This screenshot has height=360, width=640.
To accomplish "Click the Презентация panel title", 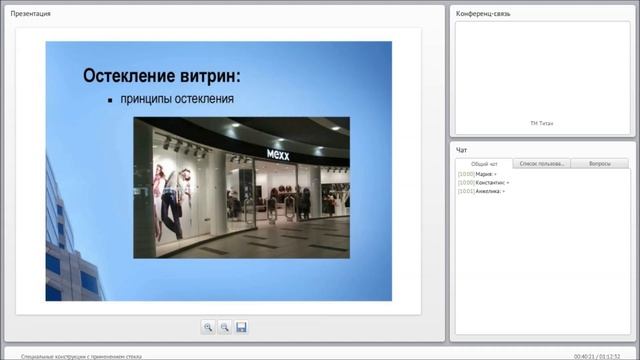I will tap(30, 13).
